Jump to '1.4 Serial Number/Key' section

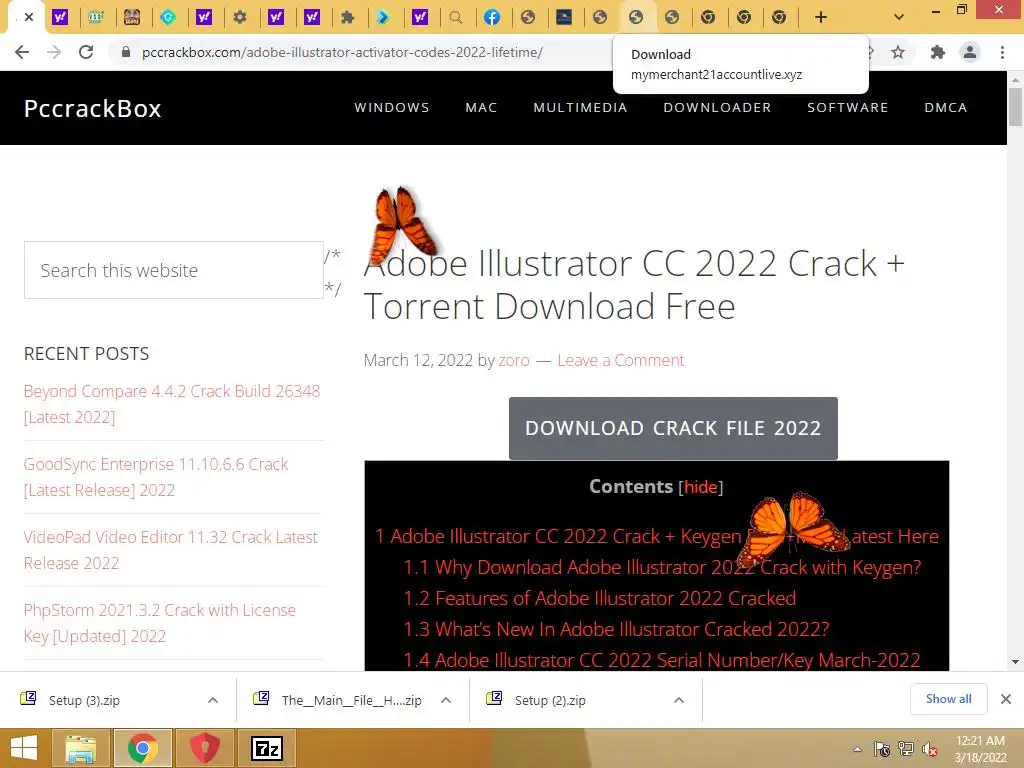click(x=662, y=660)
